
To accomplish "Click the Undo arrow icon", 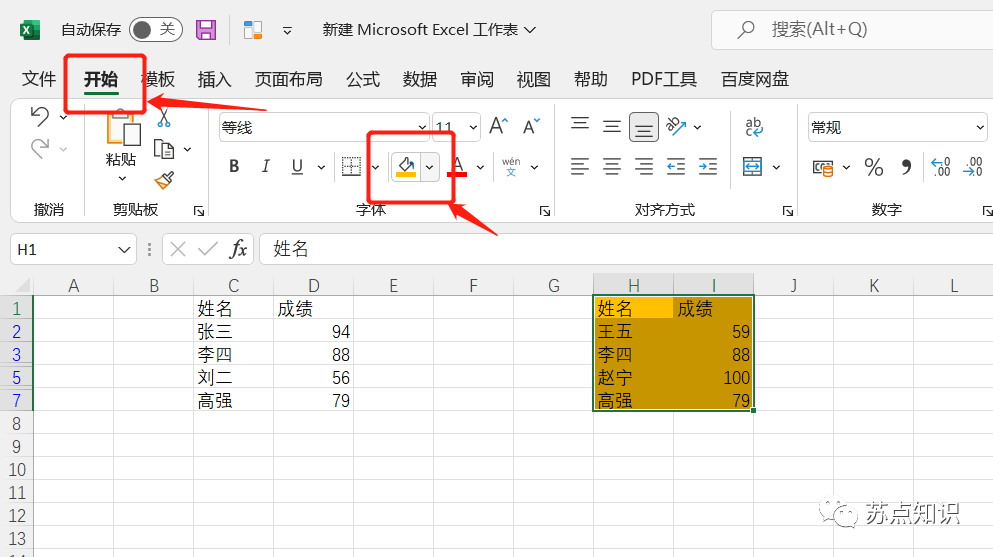I will click(x=40, y=116).
